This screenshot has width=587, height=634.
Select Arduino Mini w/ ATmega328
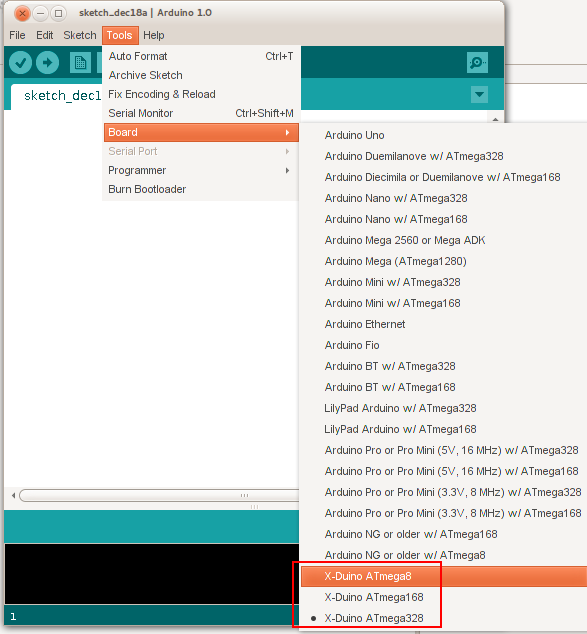pyautogui.click(x=444, y=282)
